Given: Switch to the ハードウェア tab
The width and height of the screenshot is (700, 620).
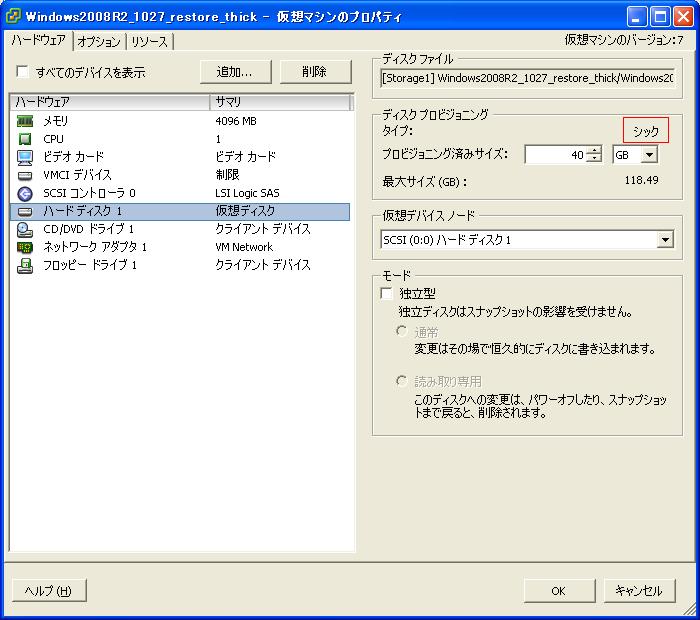Looking at the screenshot, I should point(39,41).
